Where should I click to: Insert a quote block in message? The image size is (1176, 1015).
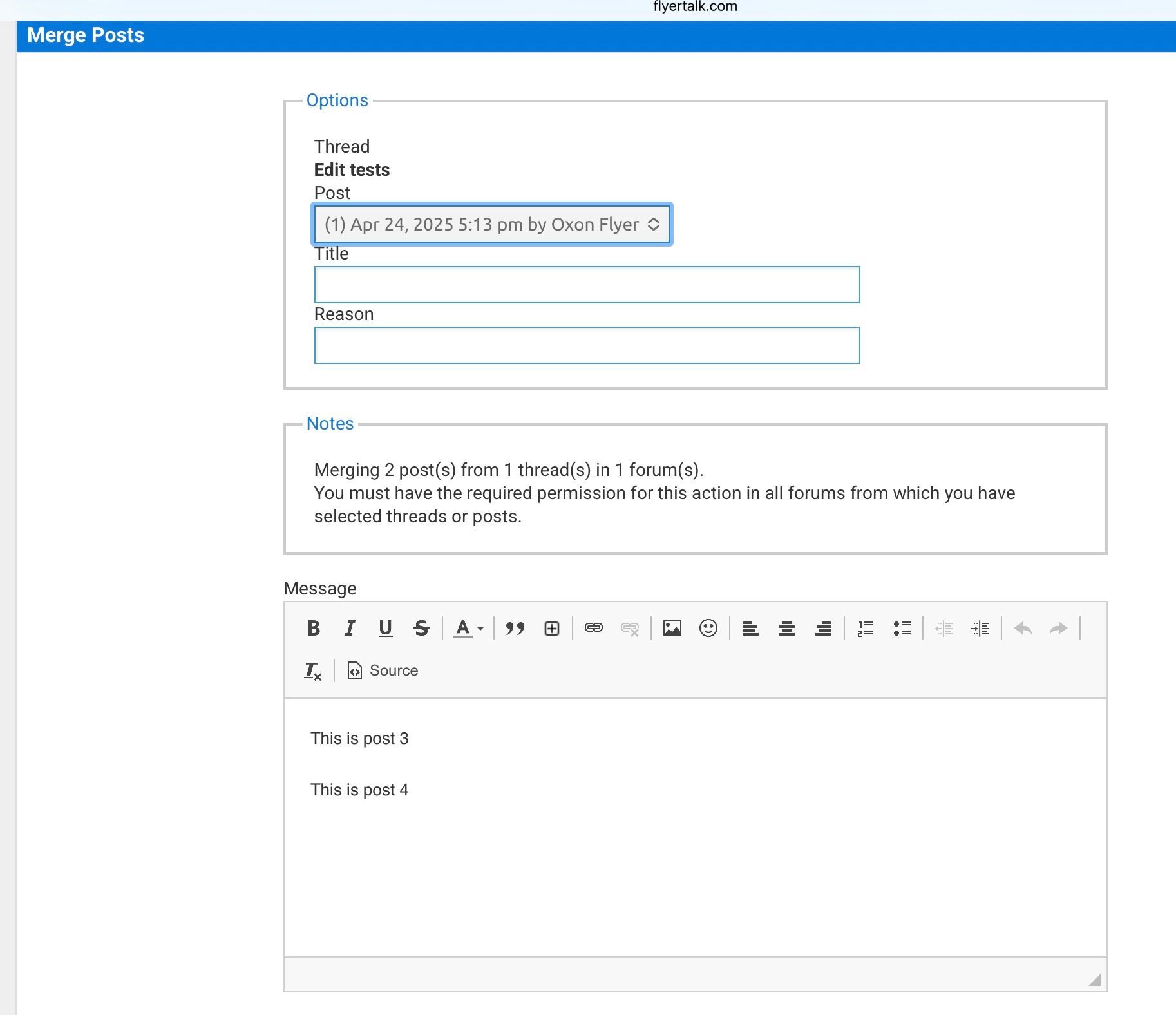(515, 628)
